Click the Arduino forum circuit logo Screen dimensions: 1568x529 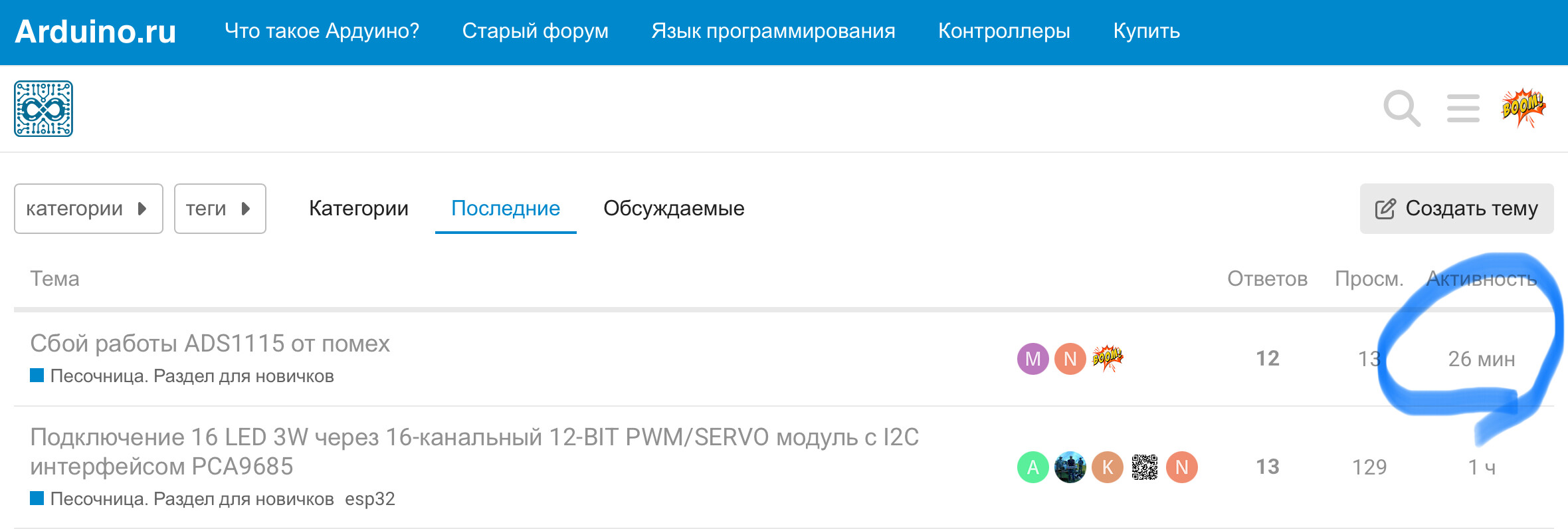[x=44, y=109]
